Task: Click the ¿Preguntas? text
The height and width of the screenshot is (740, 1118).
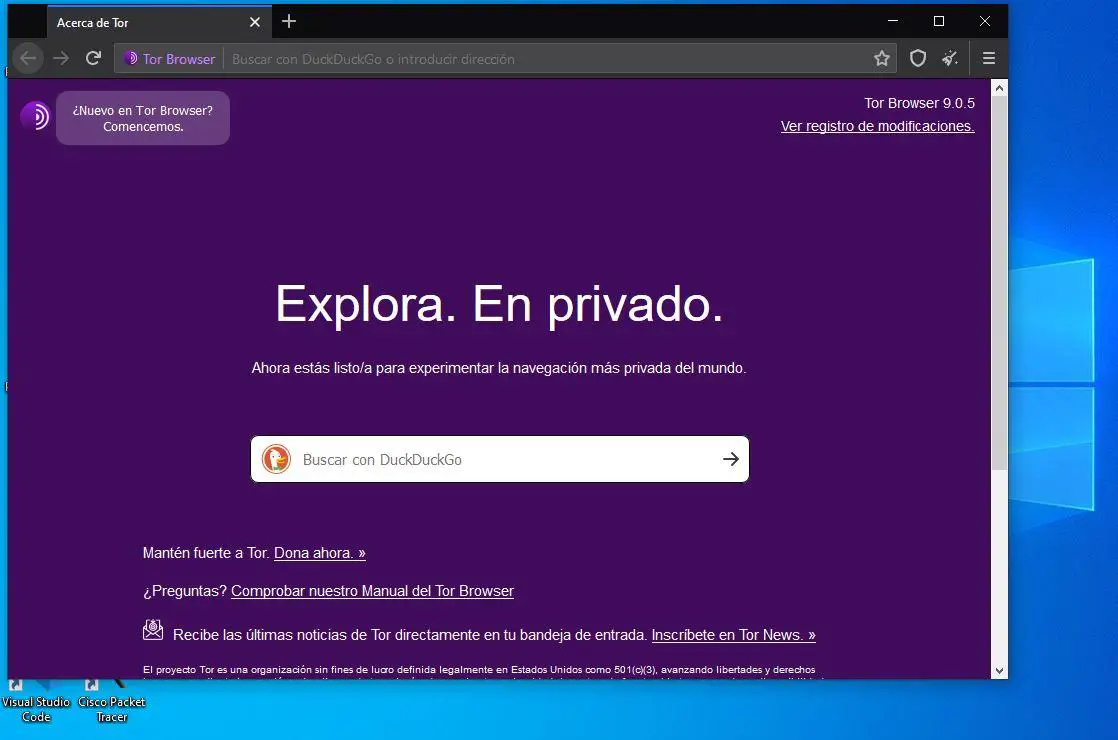Action: click(185, 591)
